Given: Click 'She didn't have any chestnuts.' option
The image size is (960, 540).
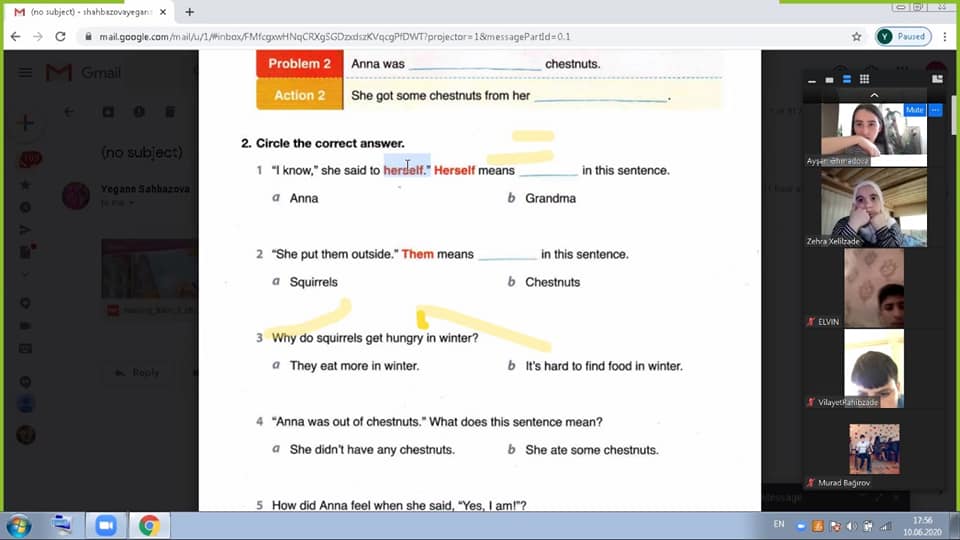Looking at the screenshot, I should (372, 450).
